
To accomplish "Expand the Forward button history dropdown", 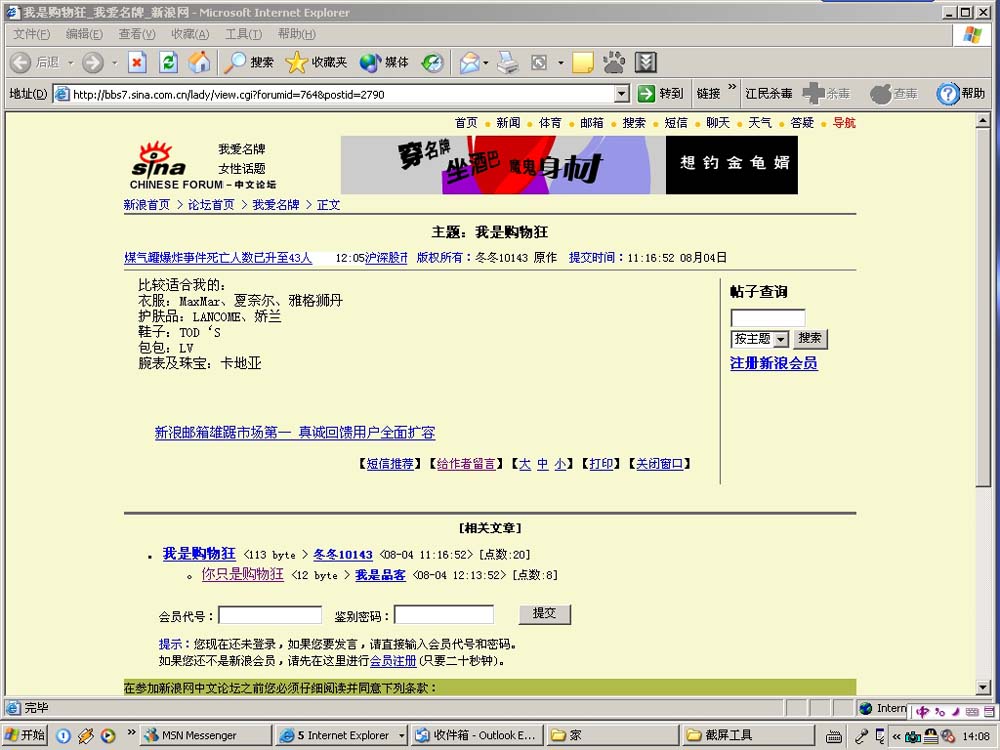I will click(115, 62).
